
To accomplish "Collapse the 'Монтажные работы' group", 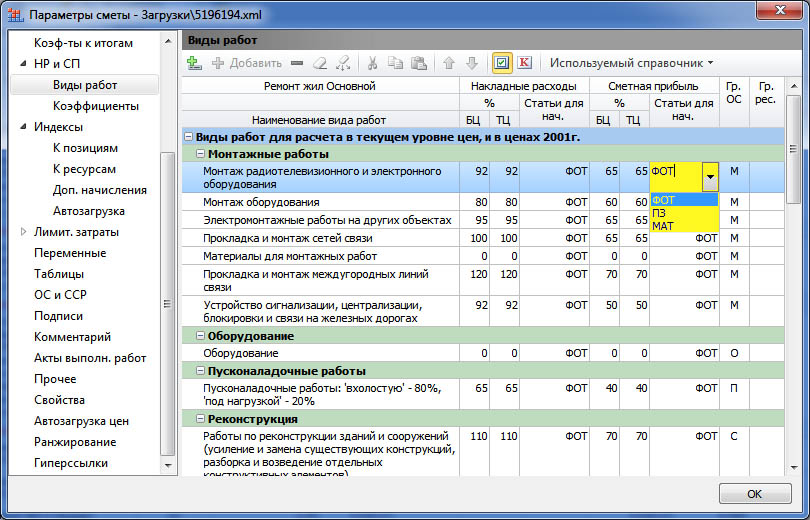I will point(201,154).
